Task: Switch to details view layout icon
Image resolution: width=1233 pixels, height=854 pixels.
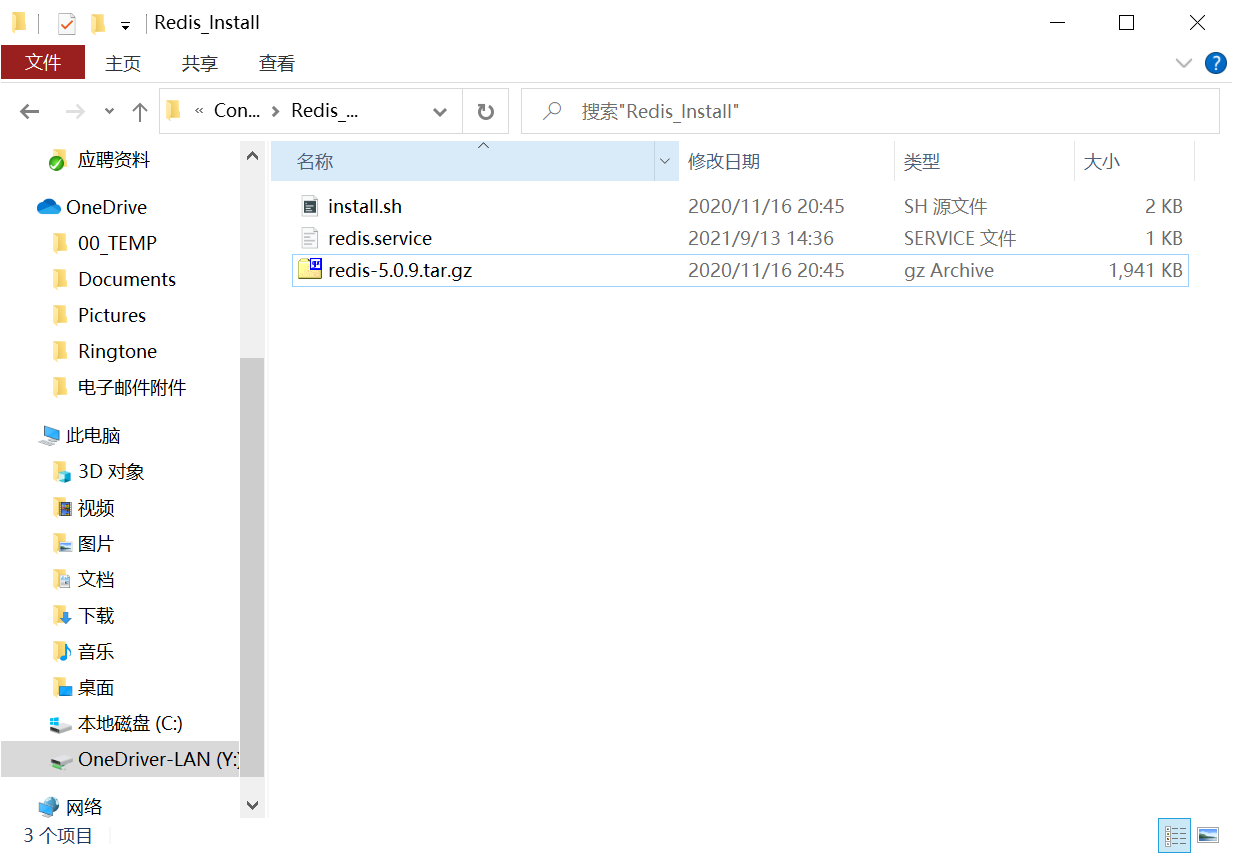Action: coord(1175,835)
